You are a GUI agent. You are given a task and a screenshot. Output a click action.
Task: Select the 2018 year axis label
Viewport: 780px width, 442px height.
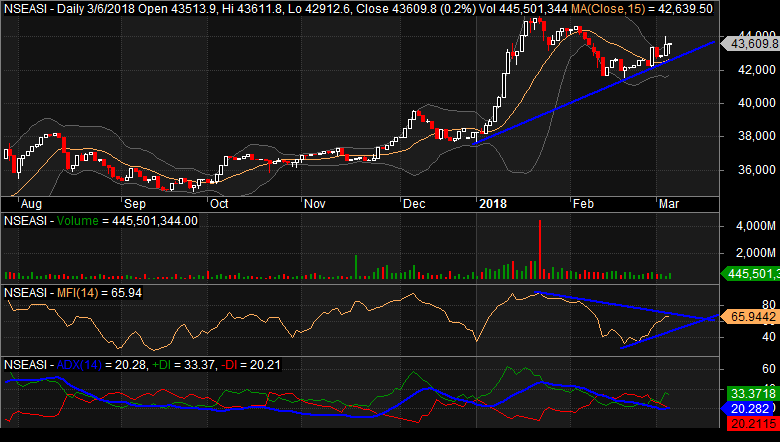click(492, 204)
